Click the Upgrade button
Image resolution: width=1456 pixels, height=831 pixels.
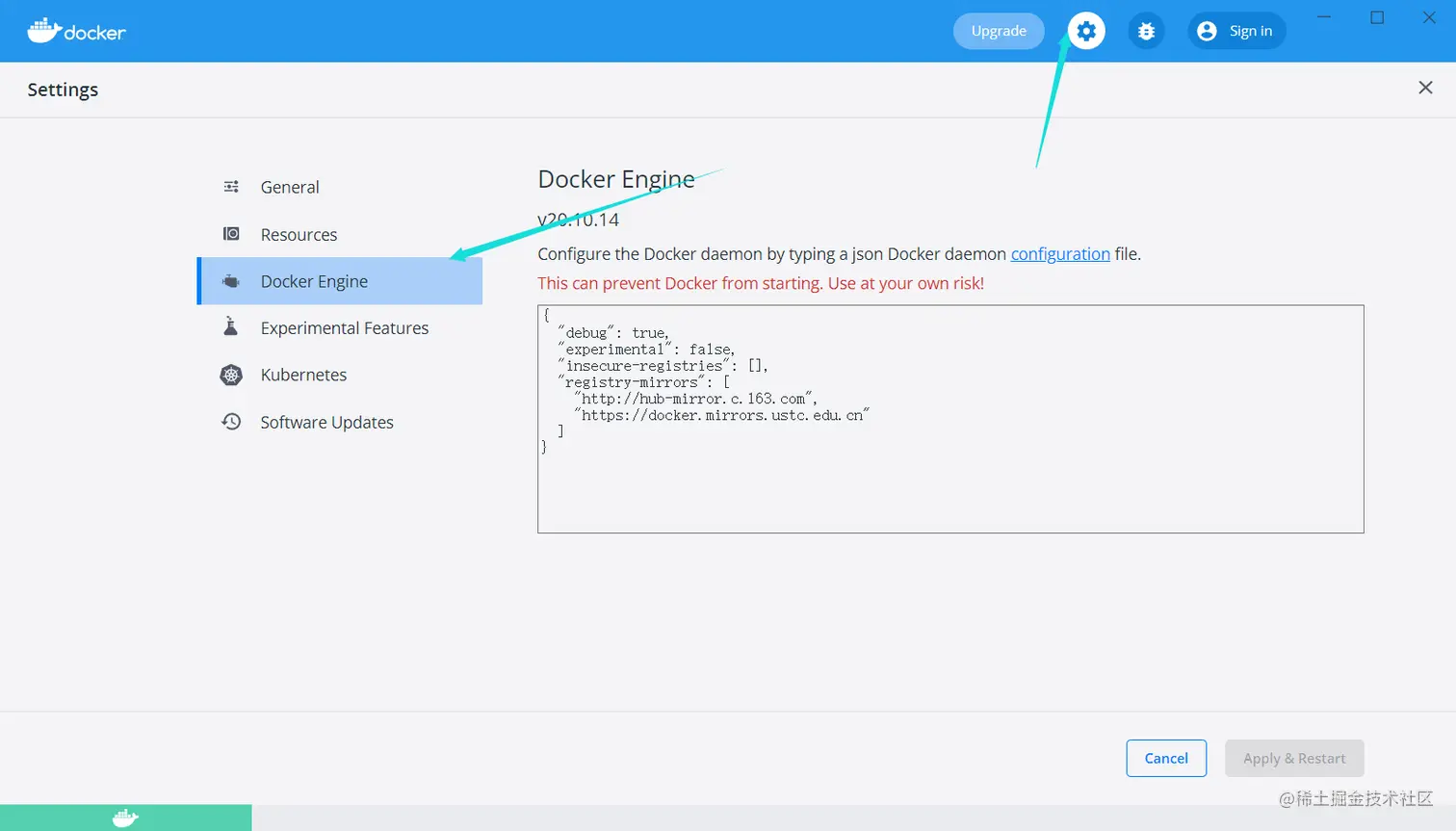(999, 31)
